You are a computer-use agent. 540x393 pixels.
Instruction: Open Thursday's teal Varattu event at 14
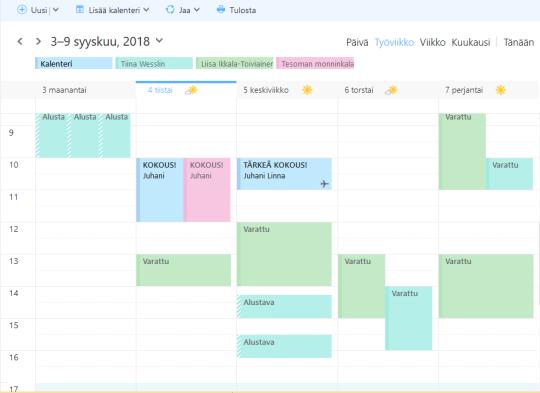(408, 318)
